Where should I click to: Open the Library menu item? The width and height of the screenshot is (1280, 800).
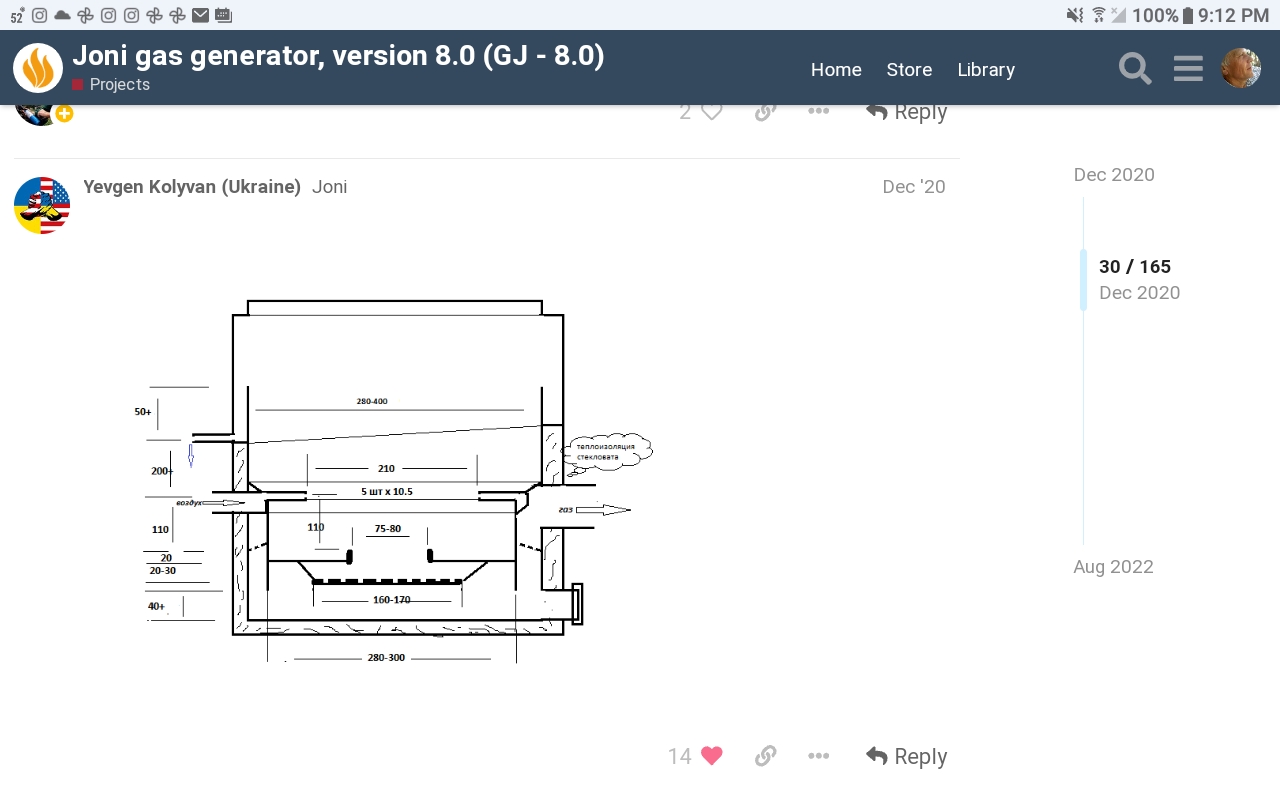tap(986, 69)
